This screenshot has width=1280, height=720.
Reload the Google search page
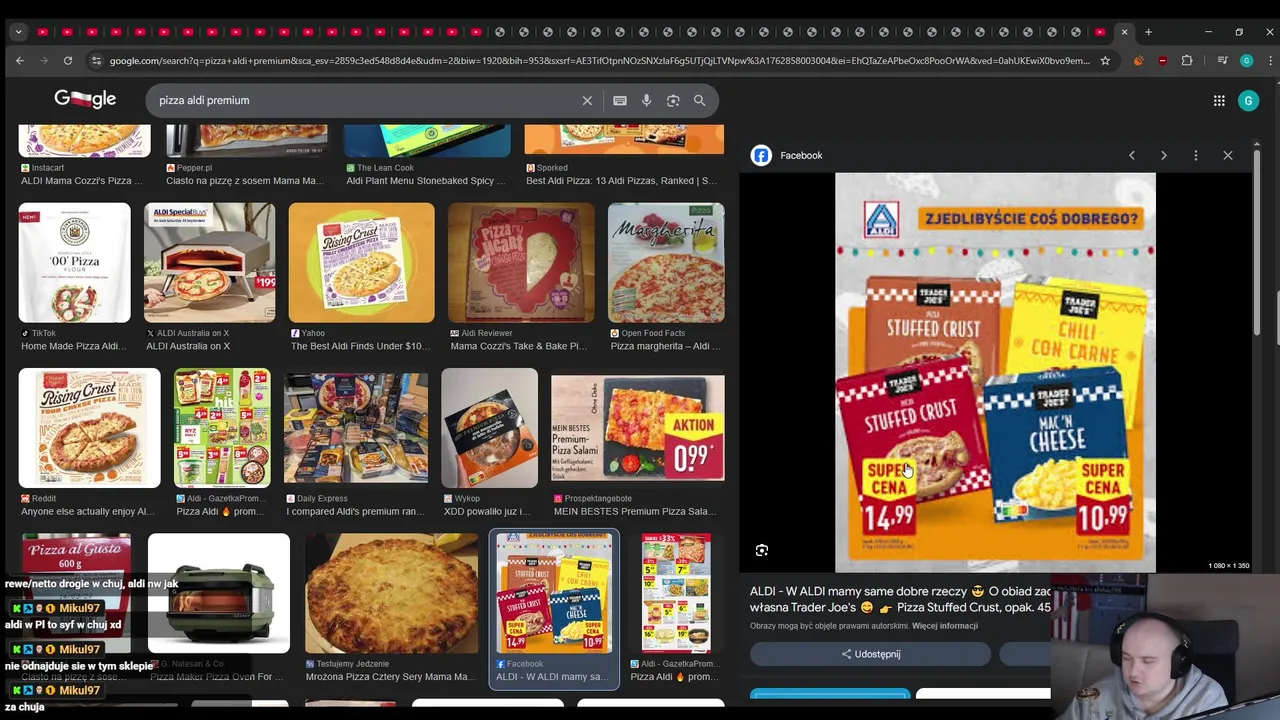click(x=68, y=61)
